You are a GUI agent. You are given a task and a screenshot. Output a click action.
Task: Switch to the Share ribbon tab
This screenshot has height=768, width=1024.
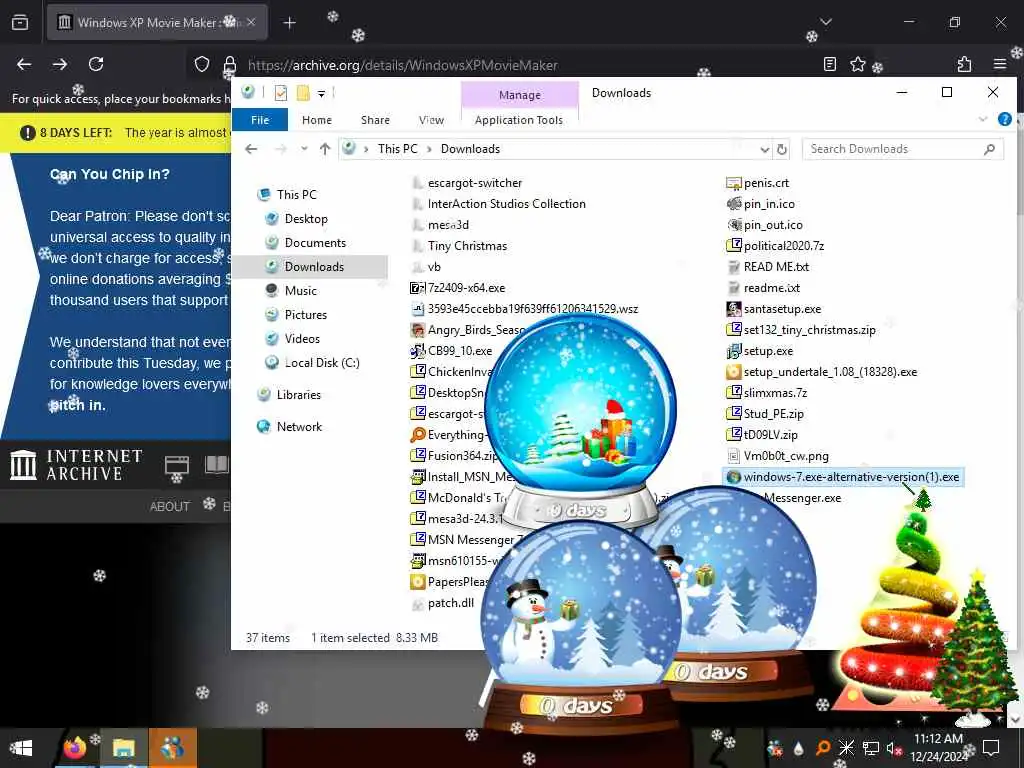375,120
